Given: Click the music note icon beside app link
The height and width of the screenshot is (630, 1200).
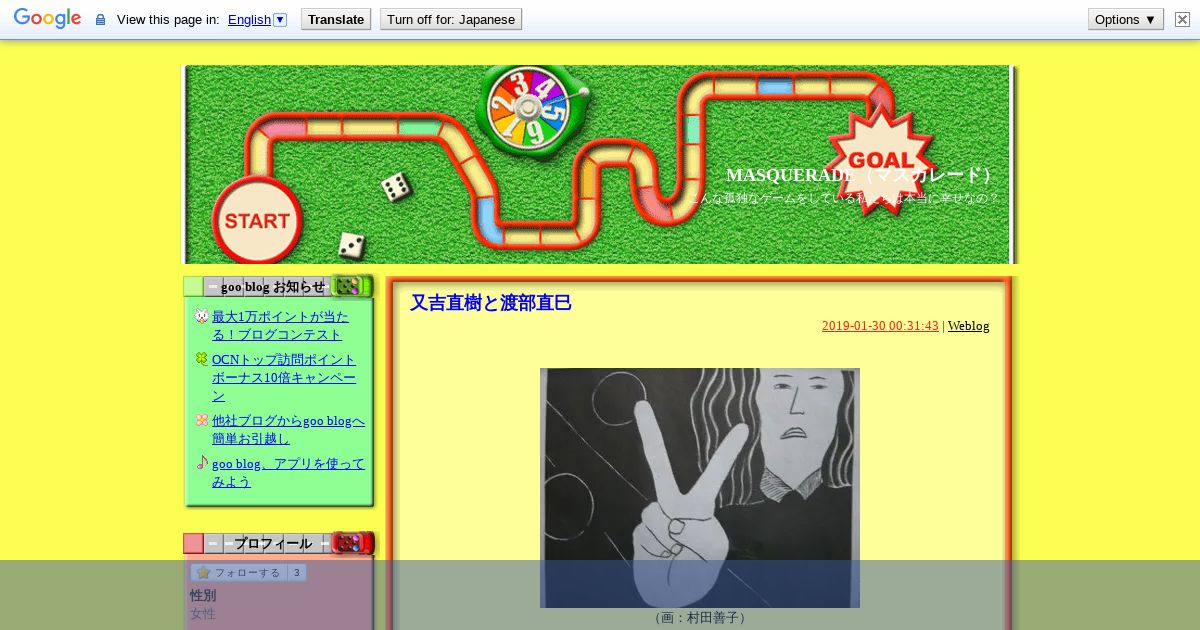Looking at the screenshot, I should click(201, 462).
